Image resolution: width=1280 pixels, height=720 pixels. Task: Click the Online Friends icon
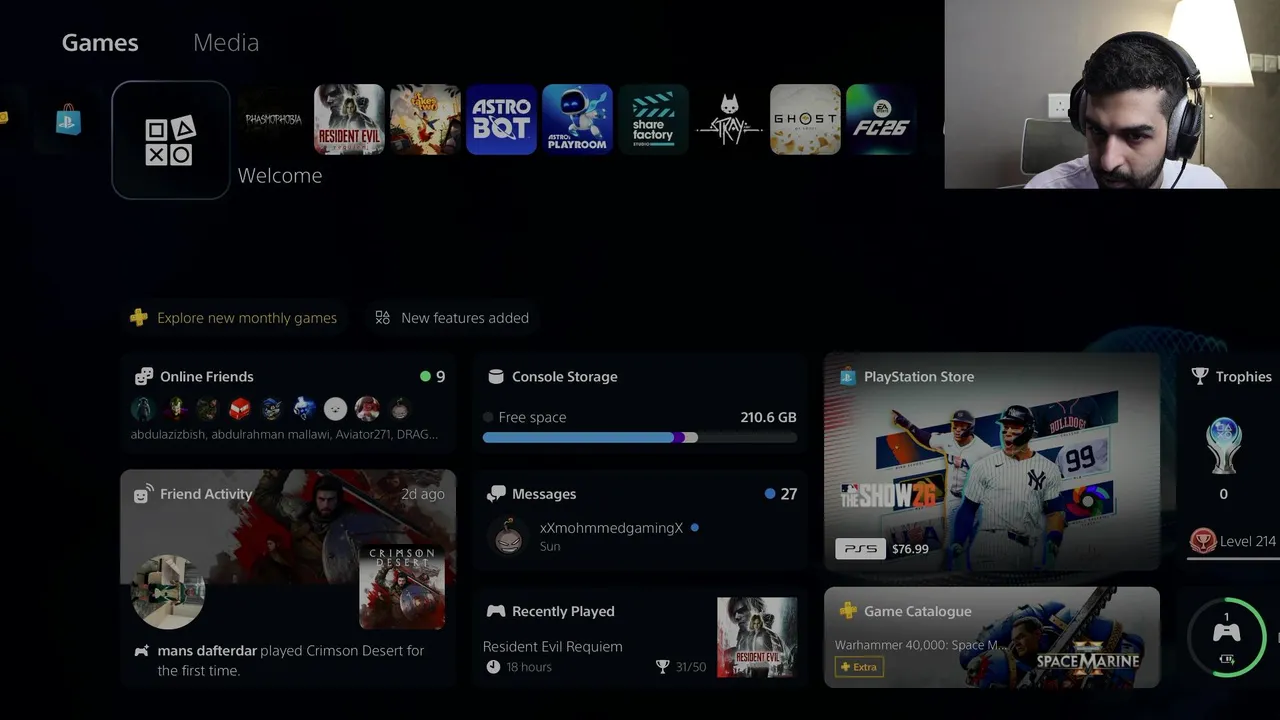pos(144,377)
